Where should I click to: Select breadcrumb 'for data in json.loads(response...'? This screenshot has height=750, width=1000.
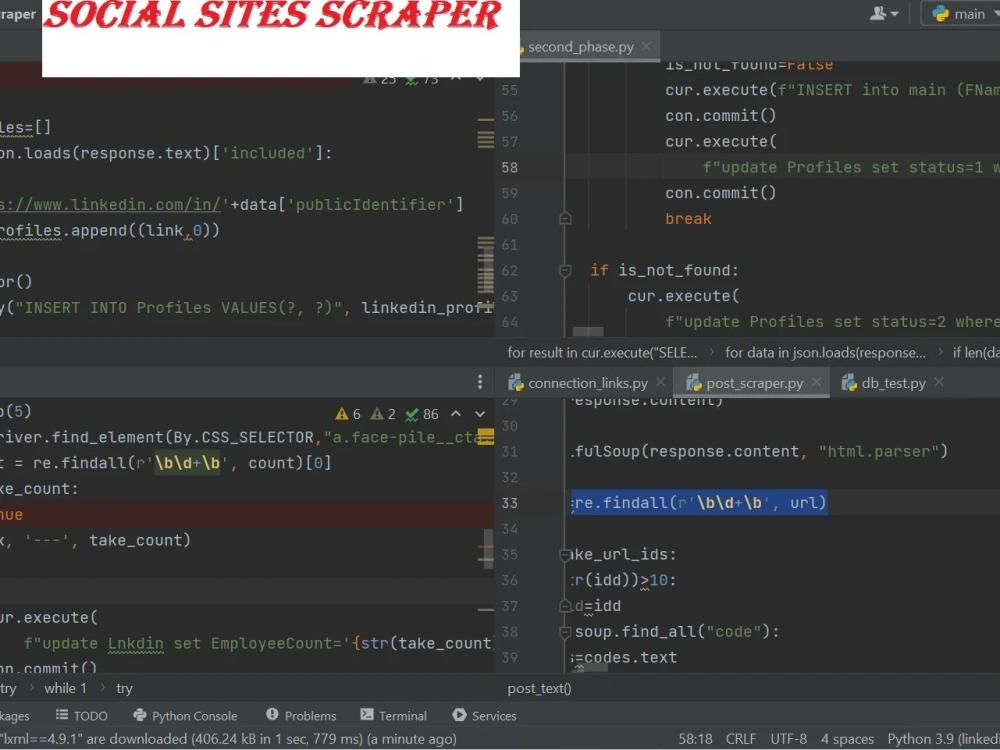click(825, 353)
